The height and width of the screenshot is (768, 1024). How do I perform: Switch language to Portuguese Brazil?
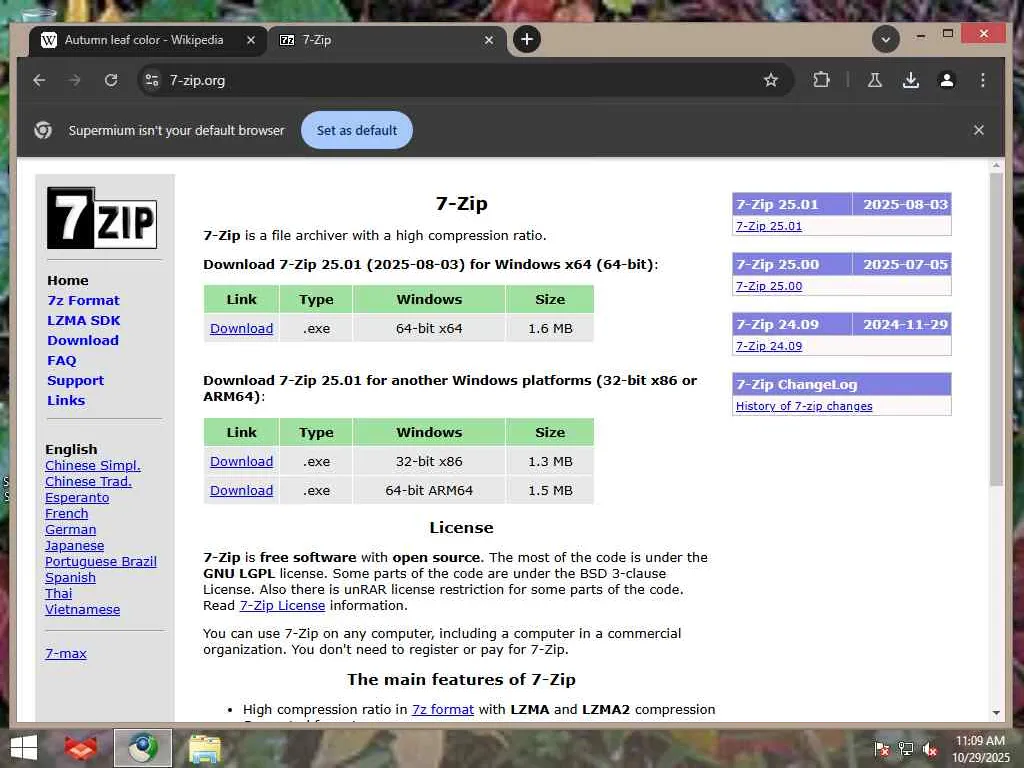click(x=101, y=562)
